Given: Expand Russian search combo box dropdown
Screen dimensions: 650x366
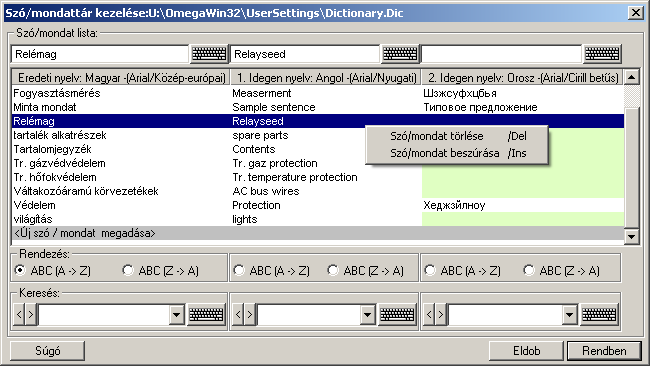Looking at the screenshot, I should coord(570,315).
